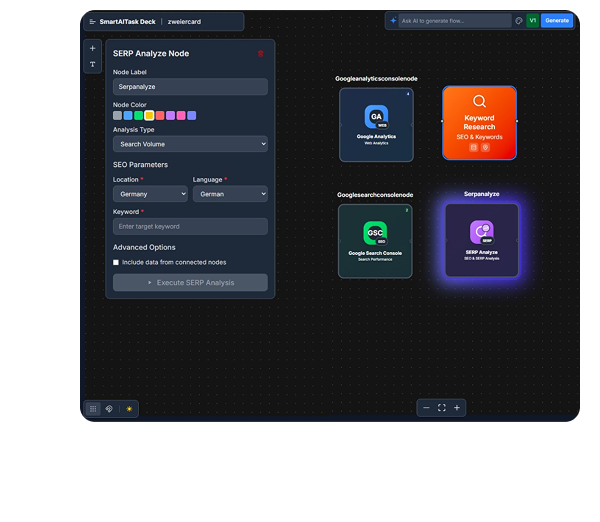Screen dimensions: 600x522
Task: Click the palette icon in top bar
Action: tap(519, 20)
